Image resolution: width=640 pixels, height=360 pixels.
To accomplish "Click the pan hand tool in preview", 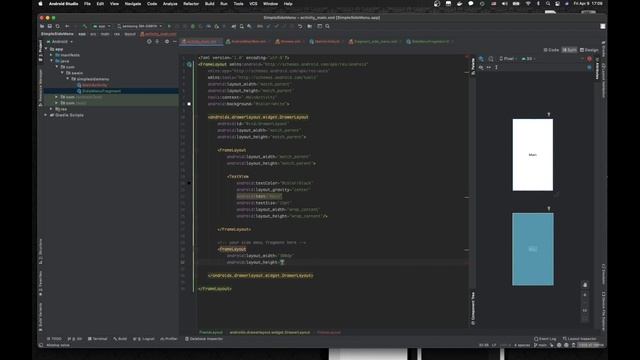I will point(585,285).
